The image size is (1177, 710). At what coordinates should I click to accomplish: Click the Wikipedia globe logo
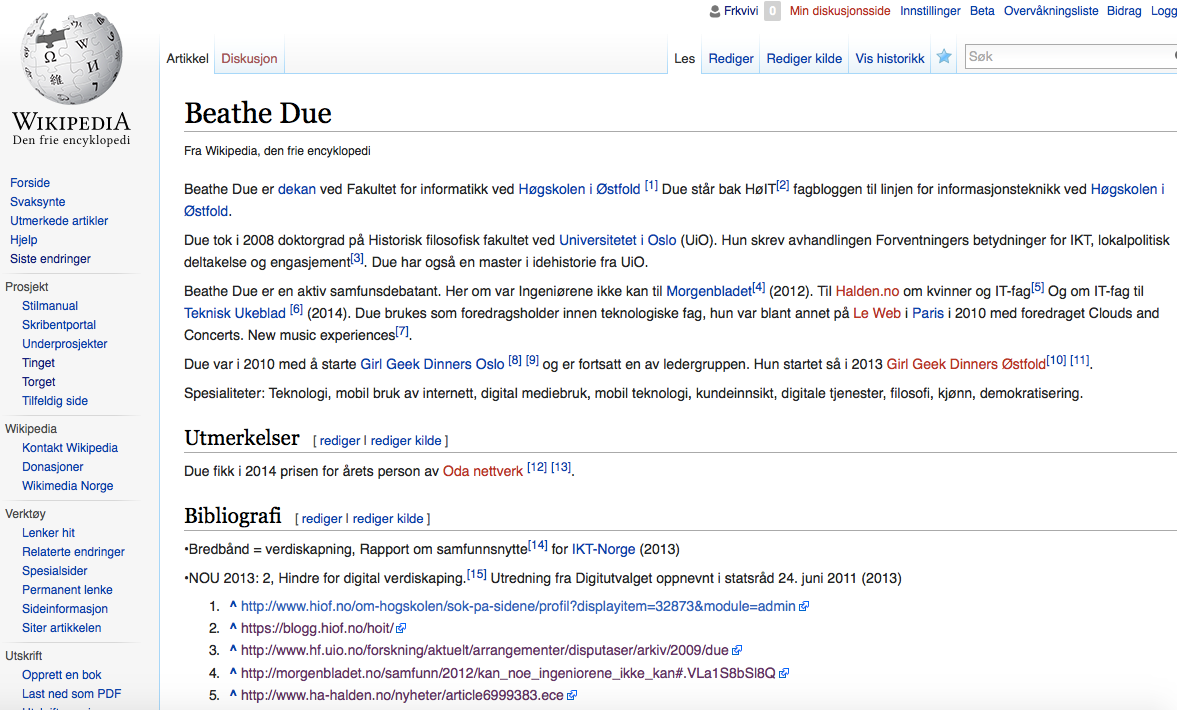tap(71, 59)
